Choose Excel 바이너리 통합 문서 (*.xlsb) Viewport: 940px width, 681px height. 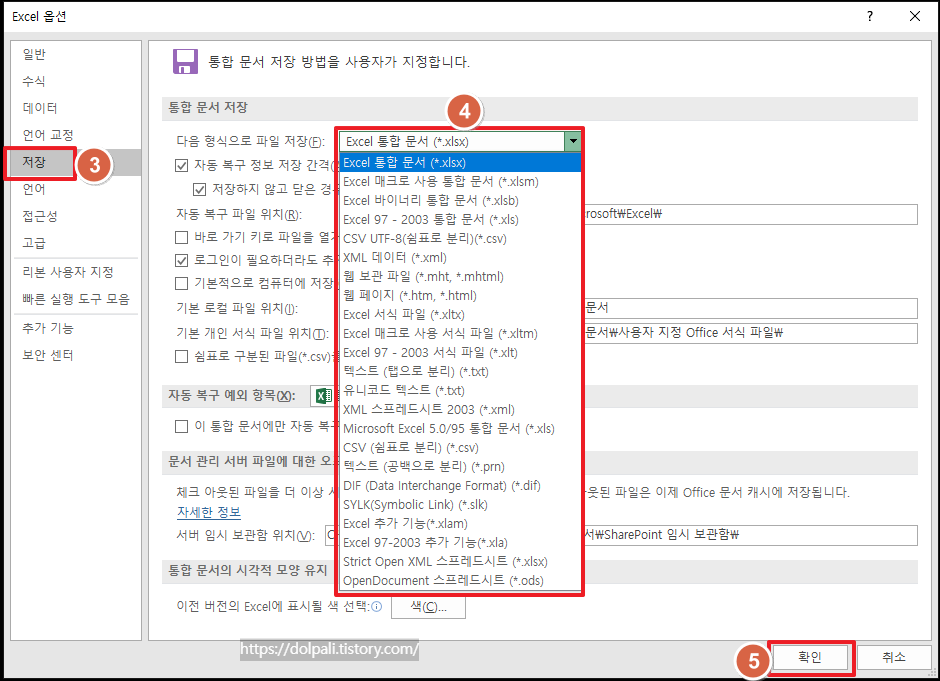pos(460,201)
